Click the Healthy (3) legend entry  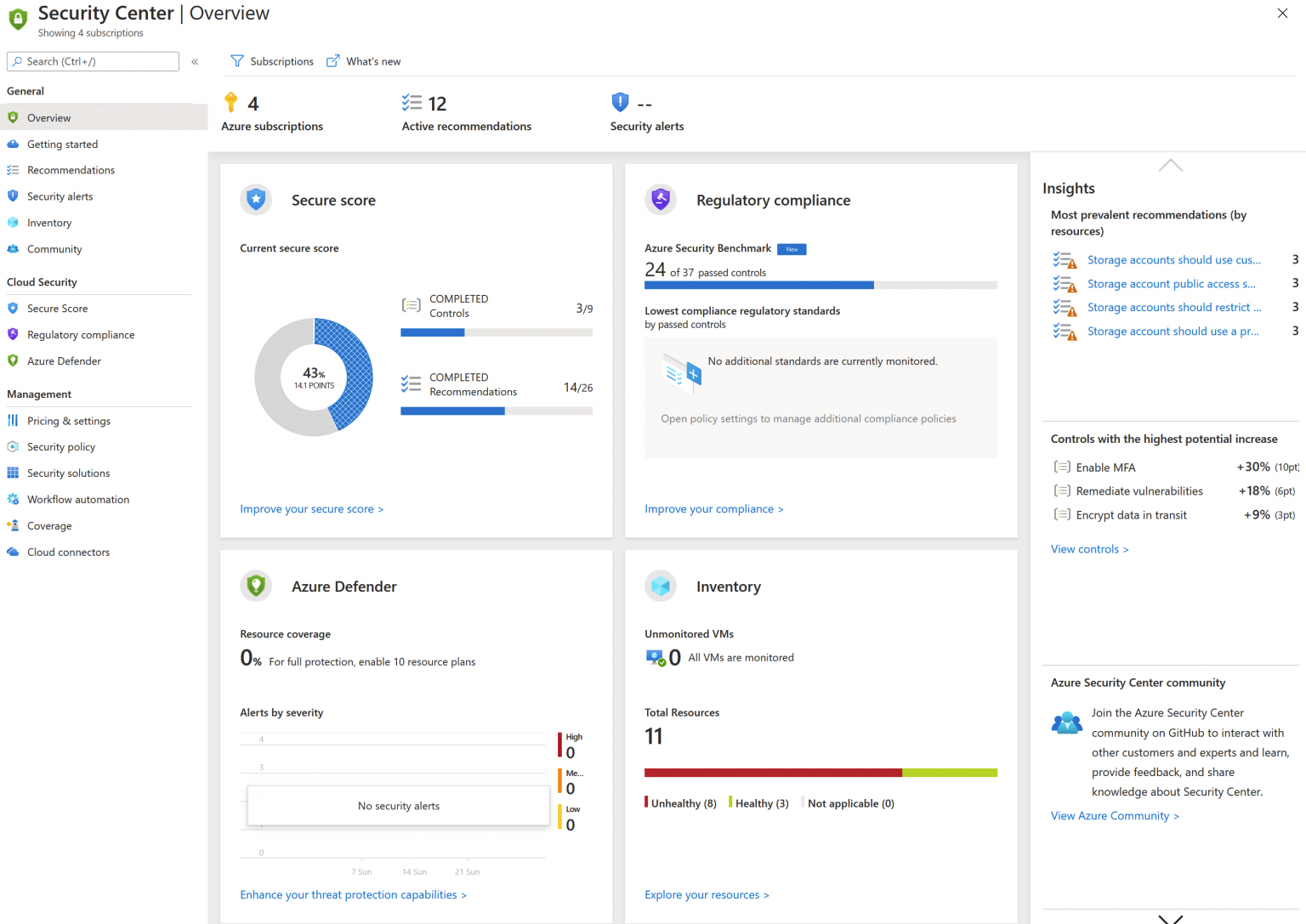click(x=759, y=803)
